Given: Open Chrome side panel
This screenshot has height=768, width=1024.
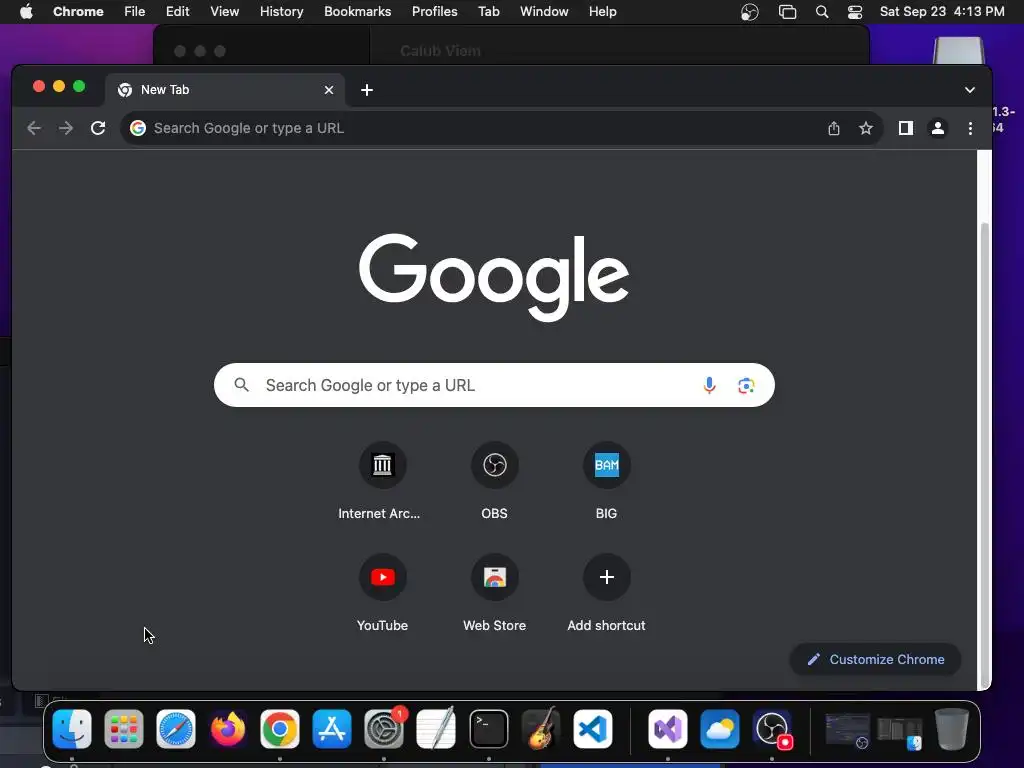Looking at the screenshot, I should 906,128.
